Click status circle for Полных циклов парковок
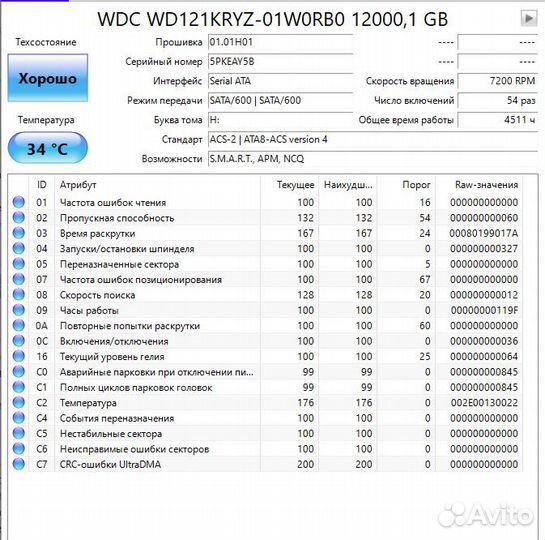Viewport: 545px width, 540px height. pos(19,387)
